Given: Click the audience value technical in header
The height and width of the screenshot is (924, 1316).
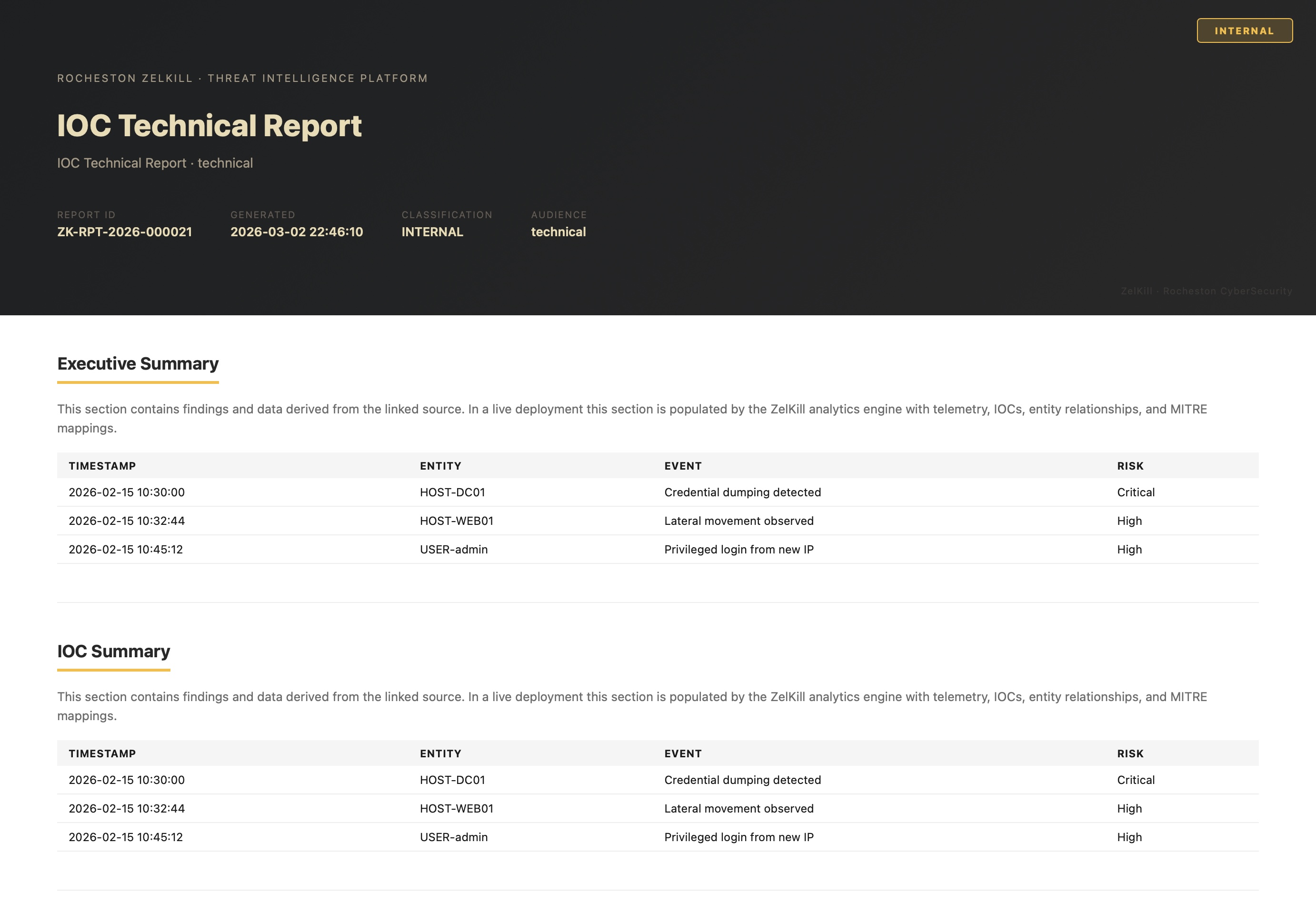Looking at the screenshot, I should (558, 231).
